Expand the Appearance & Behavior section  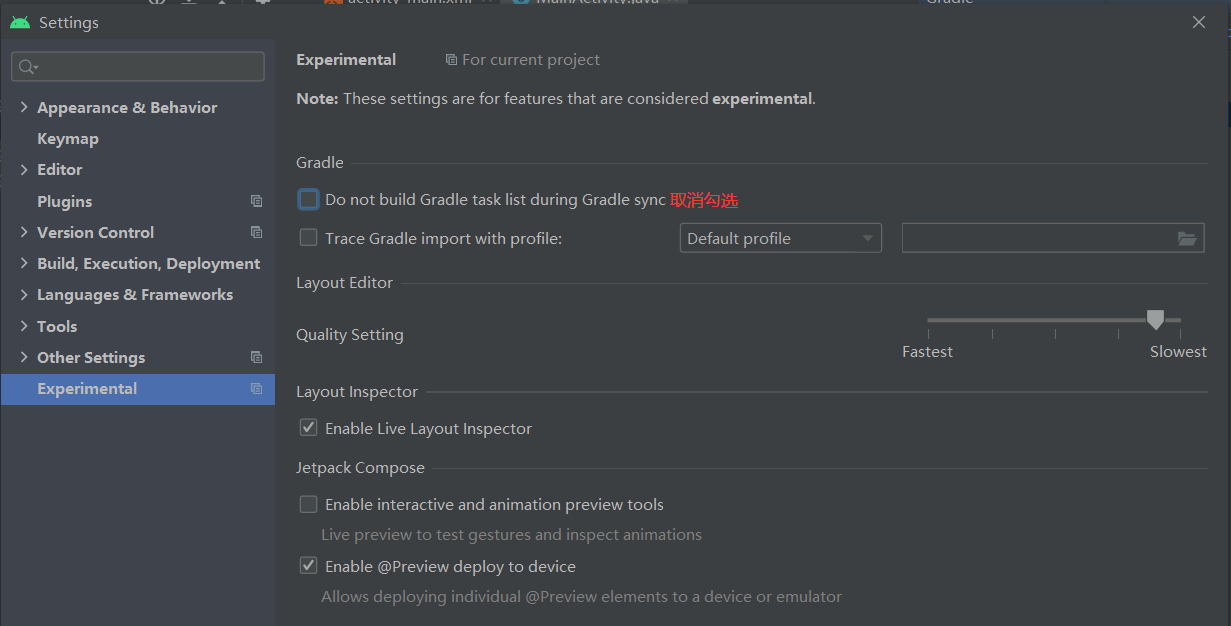click(x=24, y=107)
